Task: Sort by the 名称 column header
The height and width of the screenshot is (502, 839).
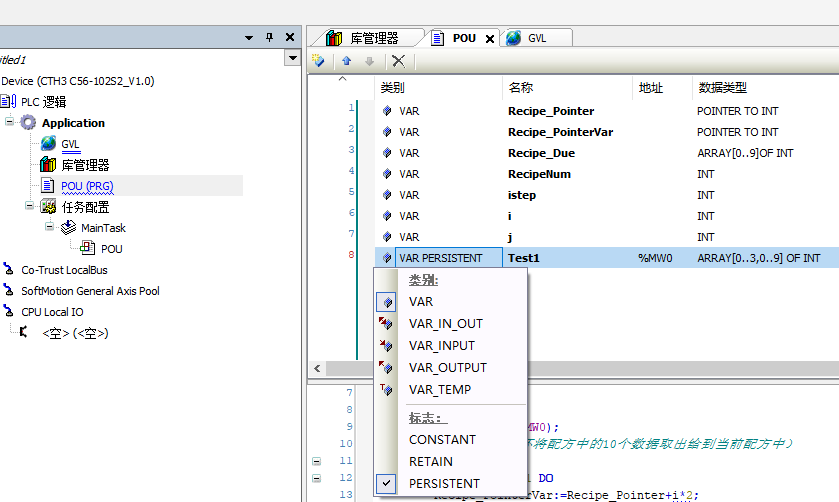Action: [567, 87]
